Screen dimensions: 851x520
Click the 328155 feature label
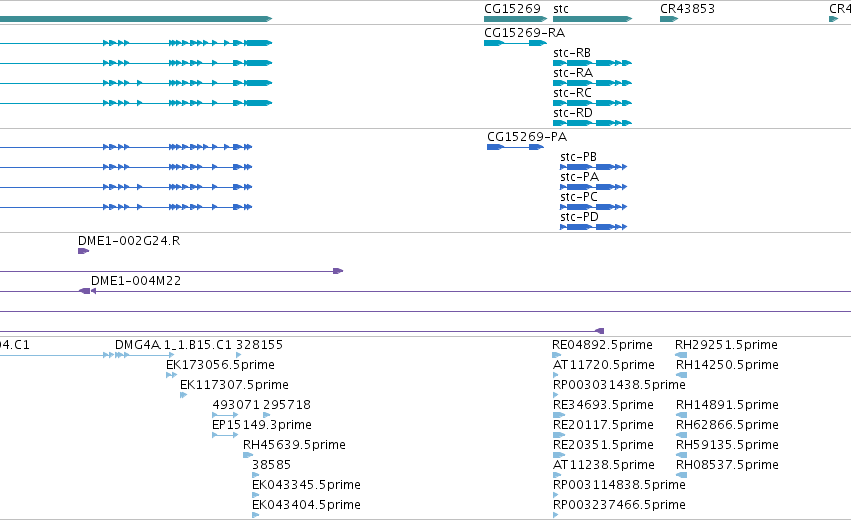pos(259,345)
